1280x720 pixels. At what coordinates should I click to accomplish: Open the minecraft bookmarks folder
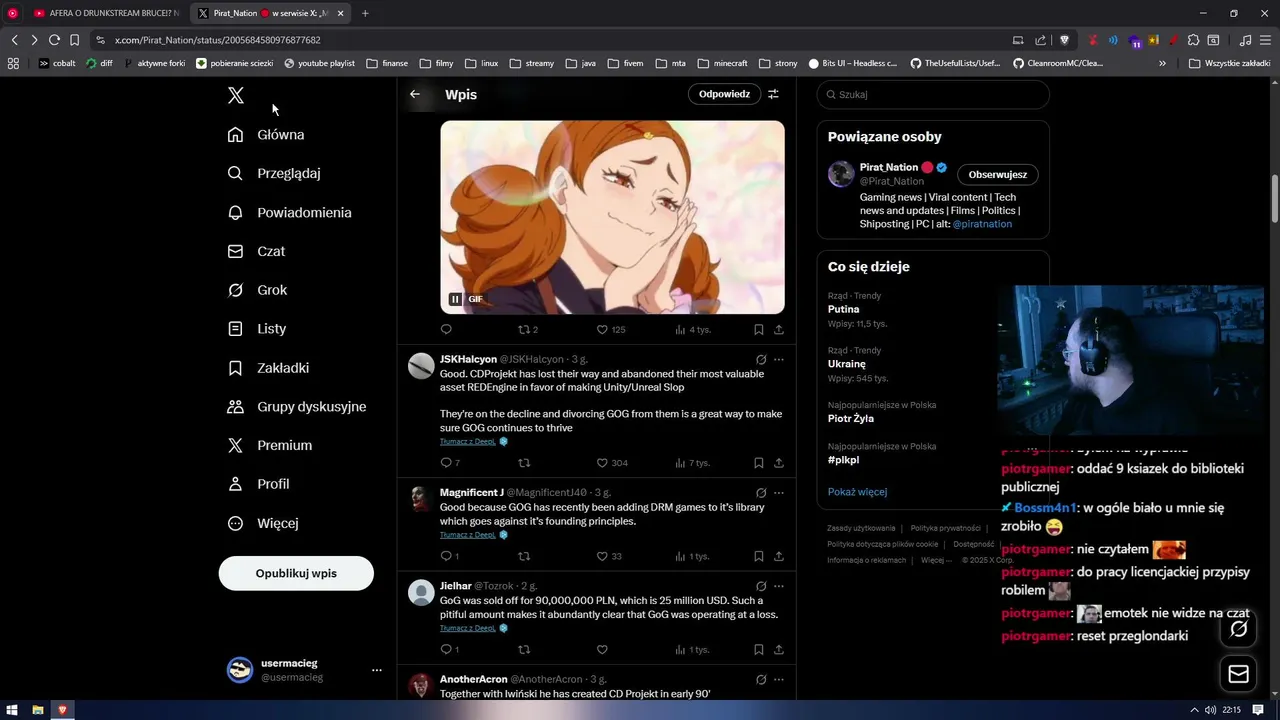point(722,63)
